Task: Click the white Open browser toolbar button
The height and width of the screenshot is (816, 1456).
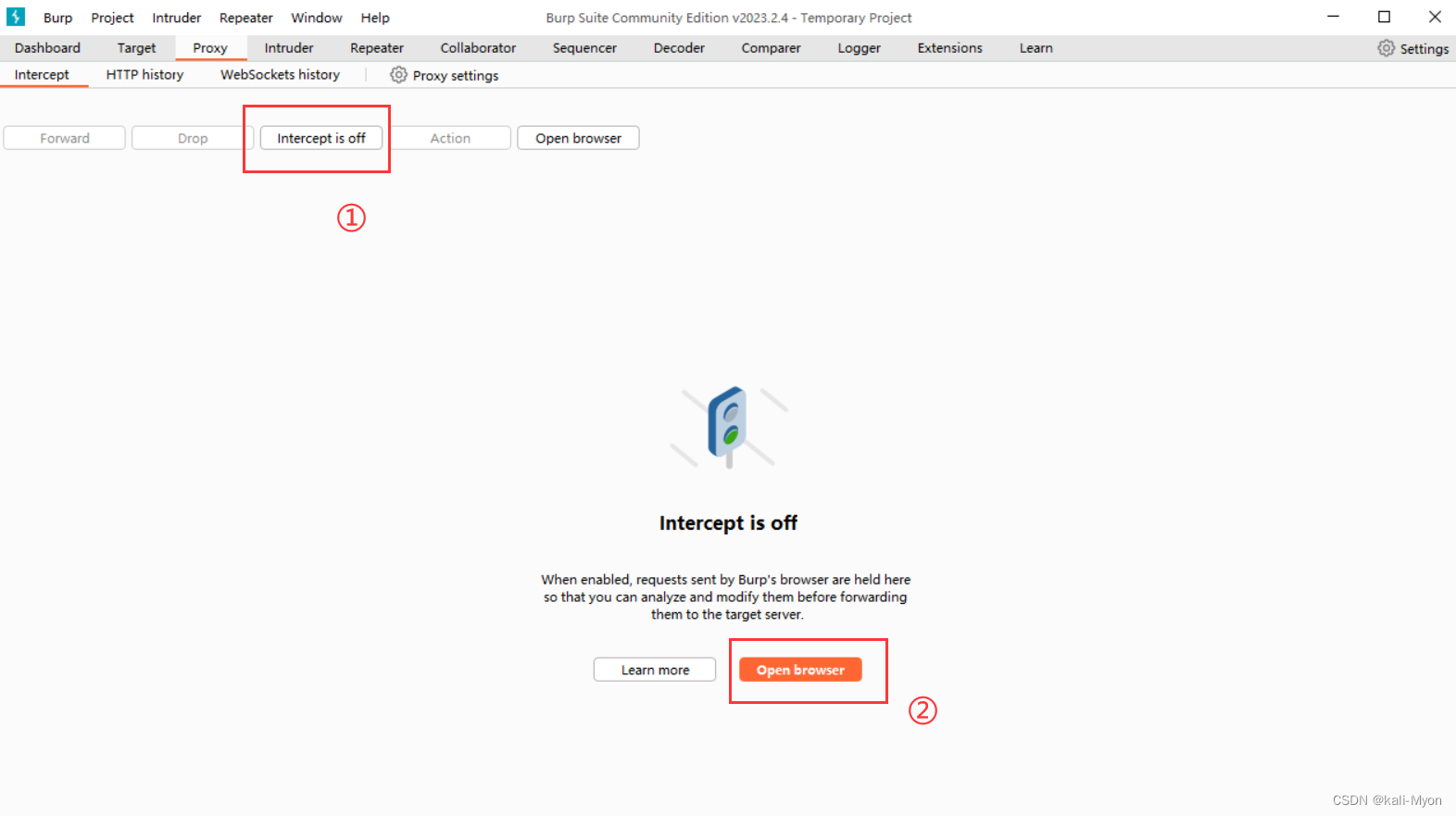Action: pos(578,138)
